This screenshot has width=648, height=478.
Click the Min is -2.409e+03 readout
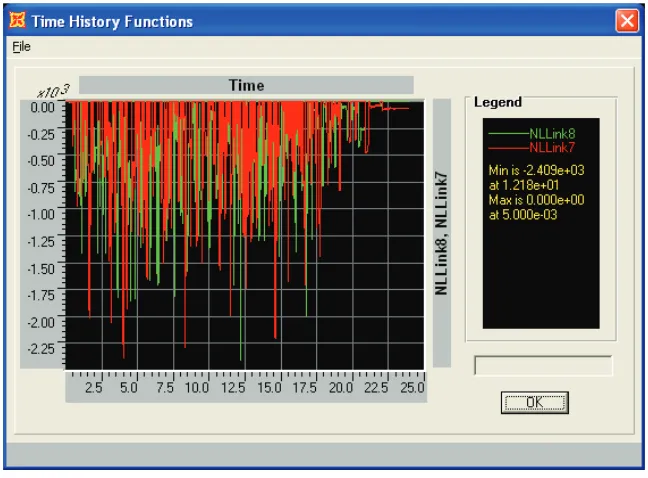[536, 170]
